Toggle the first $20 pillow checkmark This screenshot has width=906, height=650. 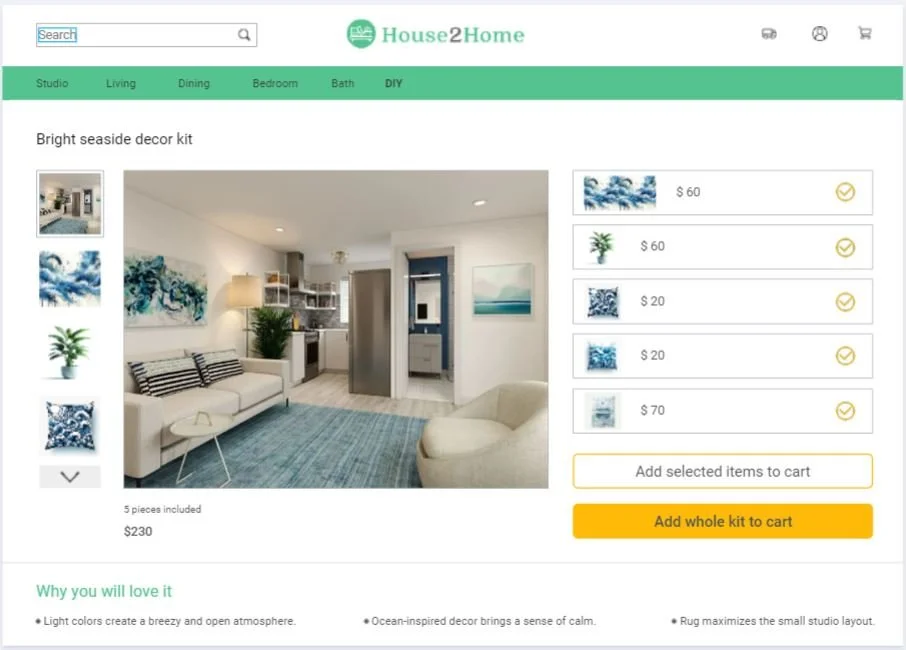click(x=845, y=302)
